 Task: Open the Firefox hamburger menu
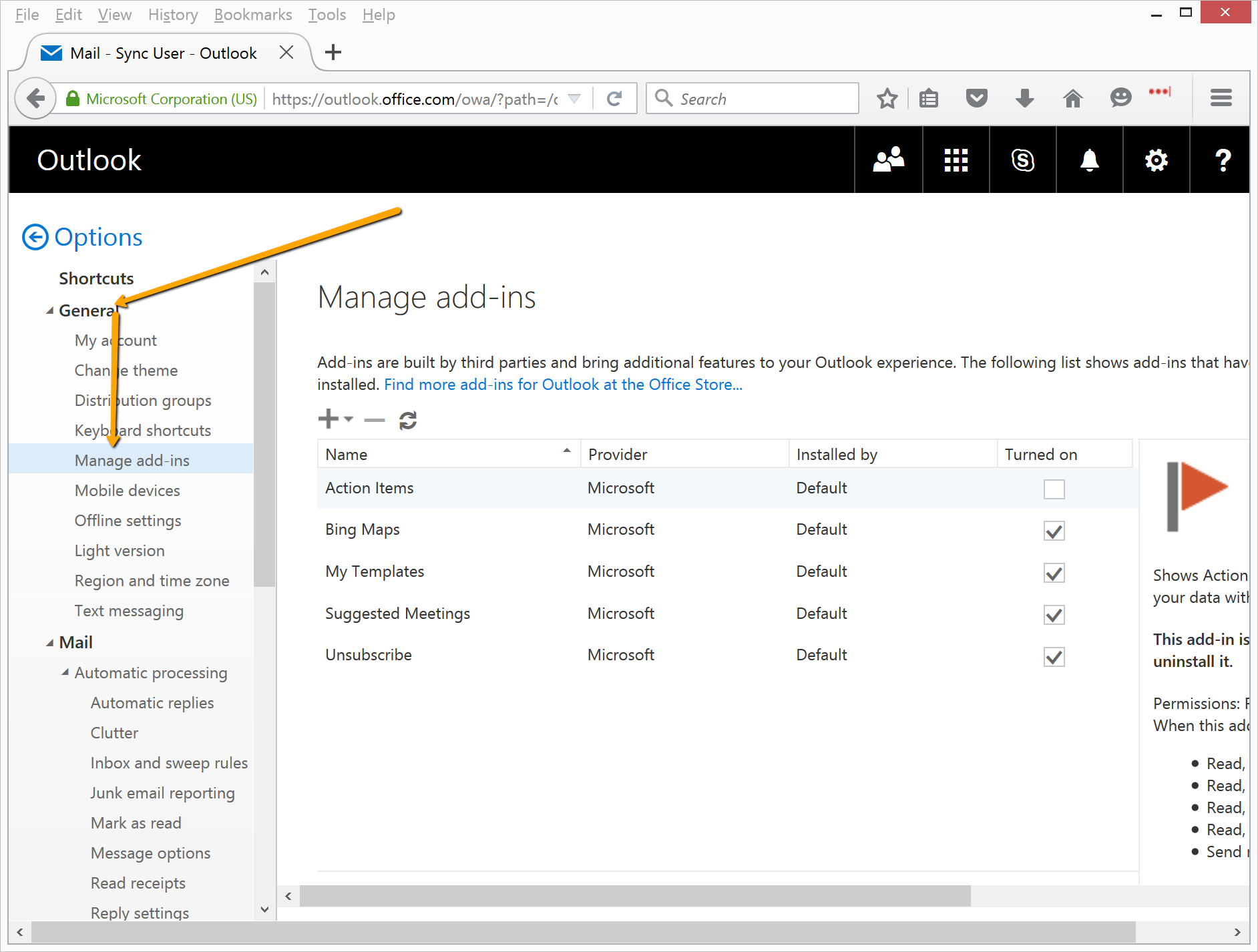click(x=1221, y=98)
